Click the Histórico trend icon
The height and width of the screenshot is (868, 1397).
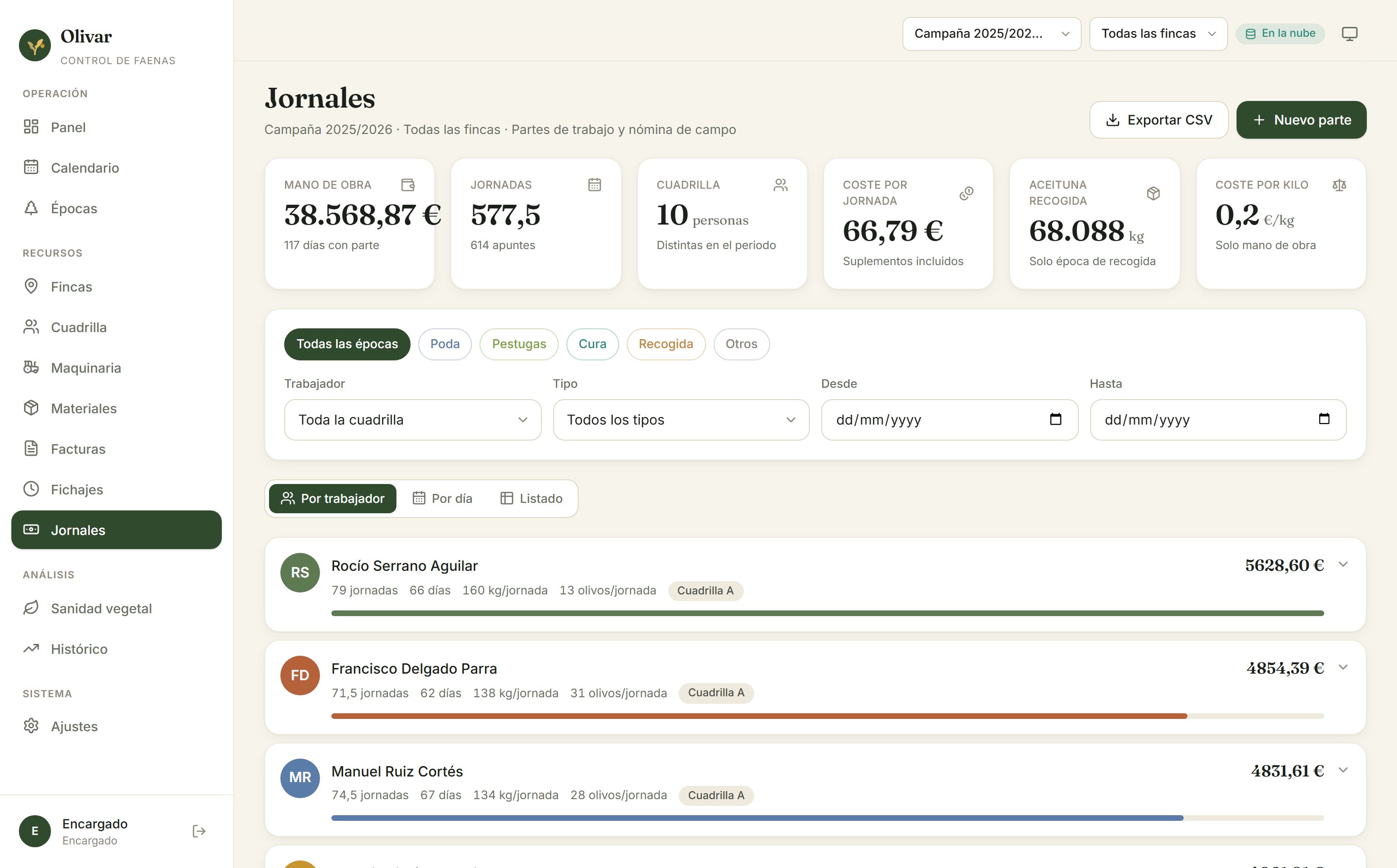point(31,649)
